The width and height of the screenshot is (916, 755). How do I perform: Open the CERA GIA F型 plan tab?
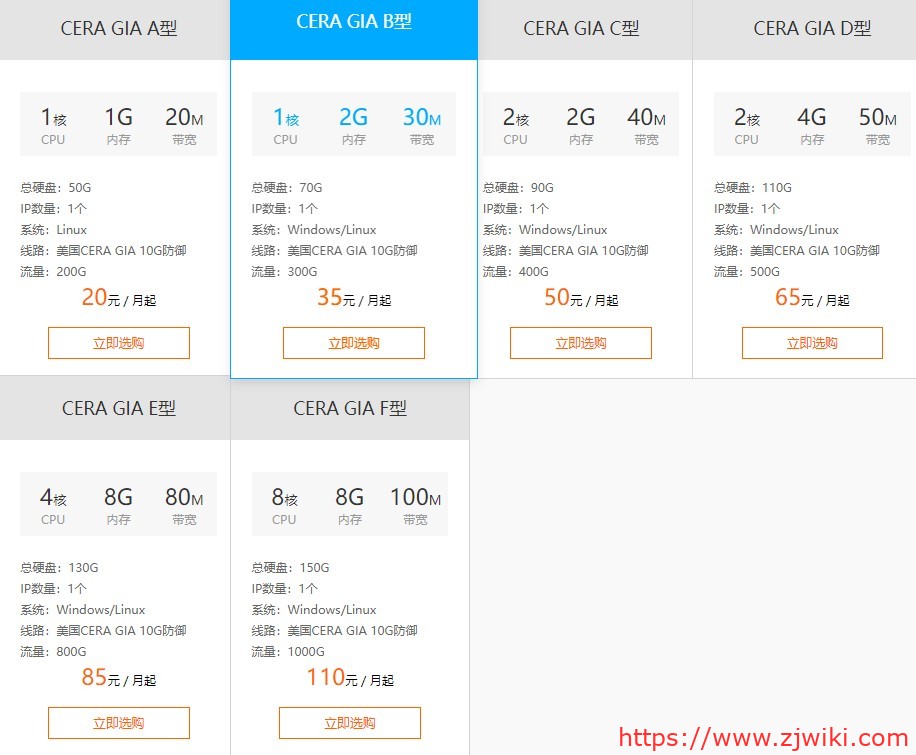coord(349,408)
